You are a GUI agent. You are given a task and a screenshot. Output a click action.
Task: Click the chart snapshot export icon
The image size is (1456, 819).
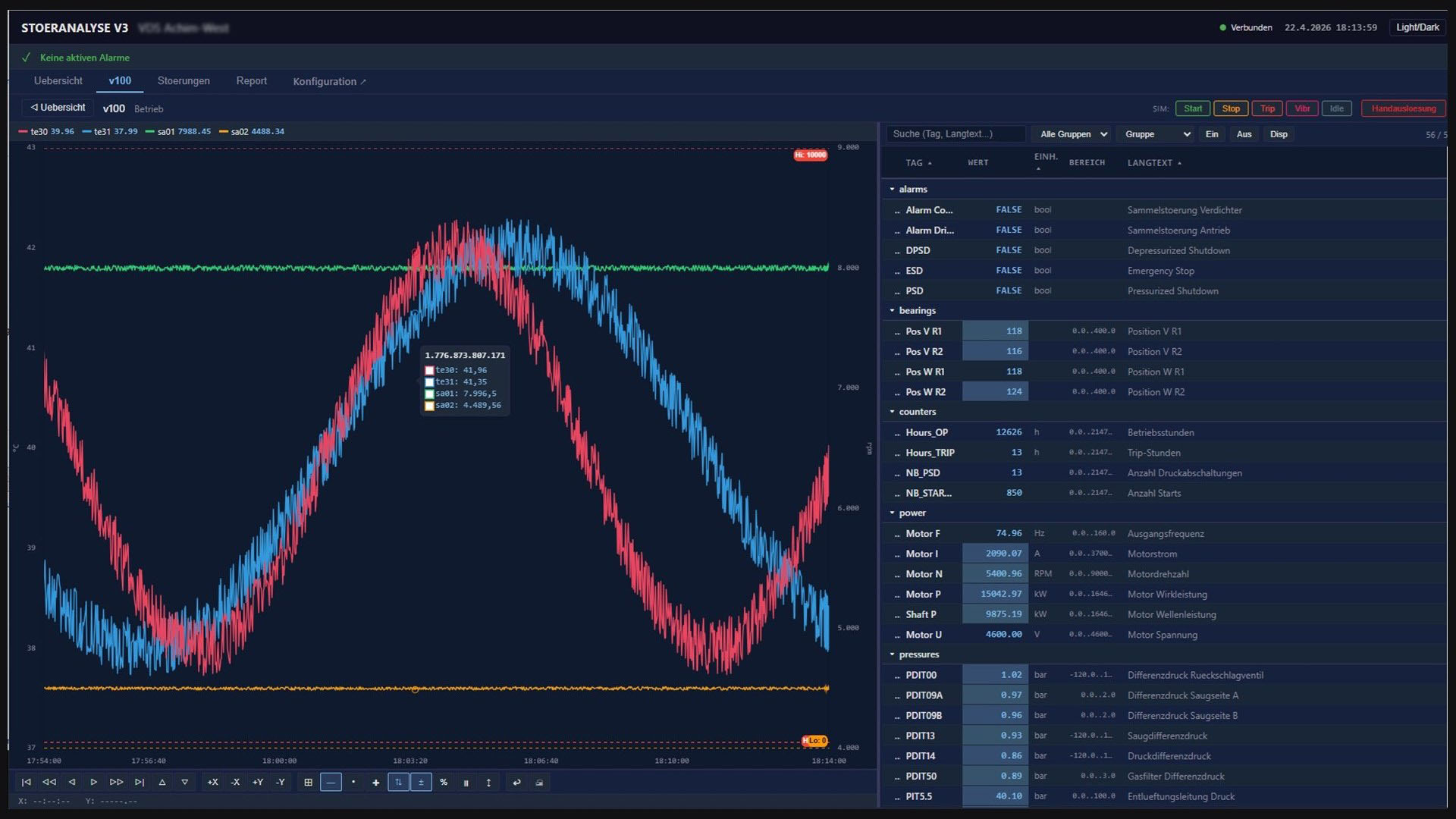click(539, 782)
